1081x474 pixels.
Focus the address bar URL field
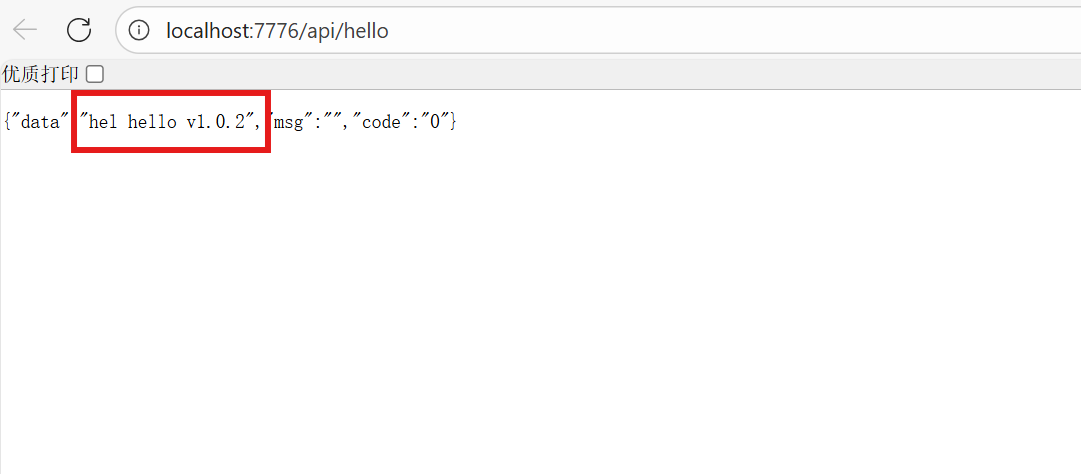pos(600,31)
